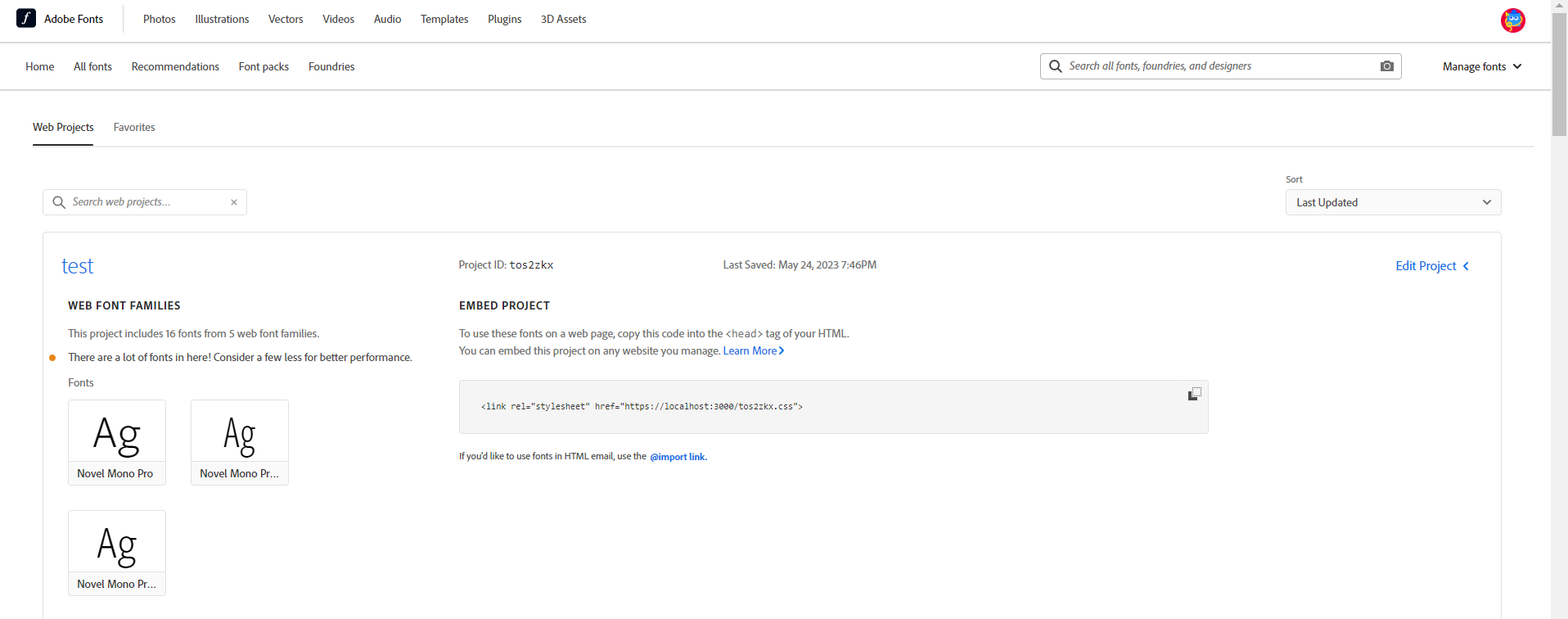Collapse the Edit Project chevron

click(x=1466, y=266)
